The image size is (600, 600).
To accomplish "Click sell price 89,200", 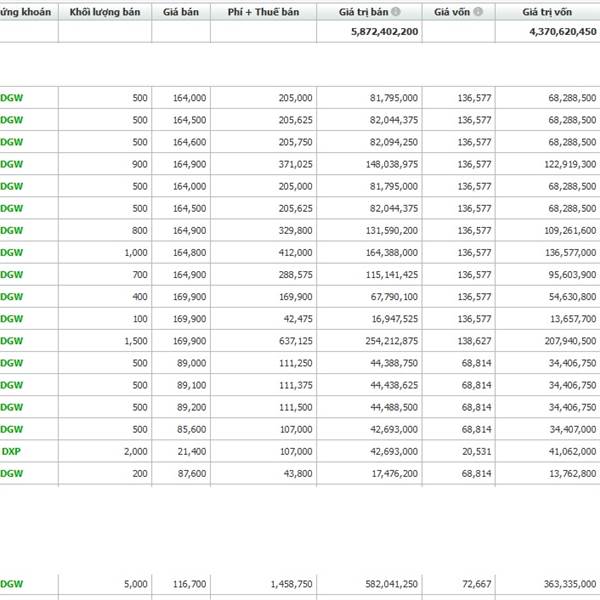I will point(192,407).
